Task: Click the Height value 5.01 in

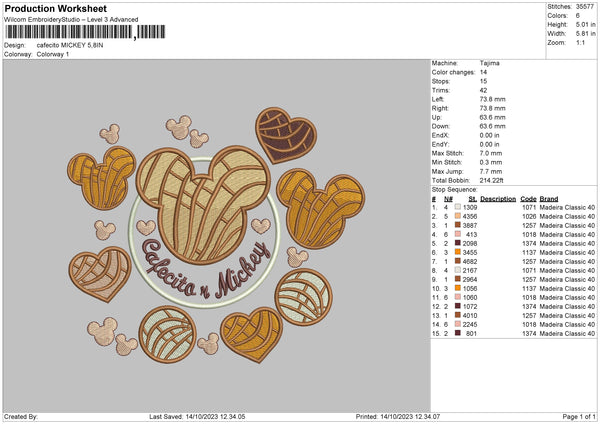Action: 585,24
